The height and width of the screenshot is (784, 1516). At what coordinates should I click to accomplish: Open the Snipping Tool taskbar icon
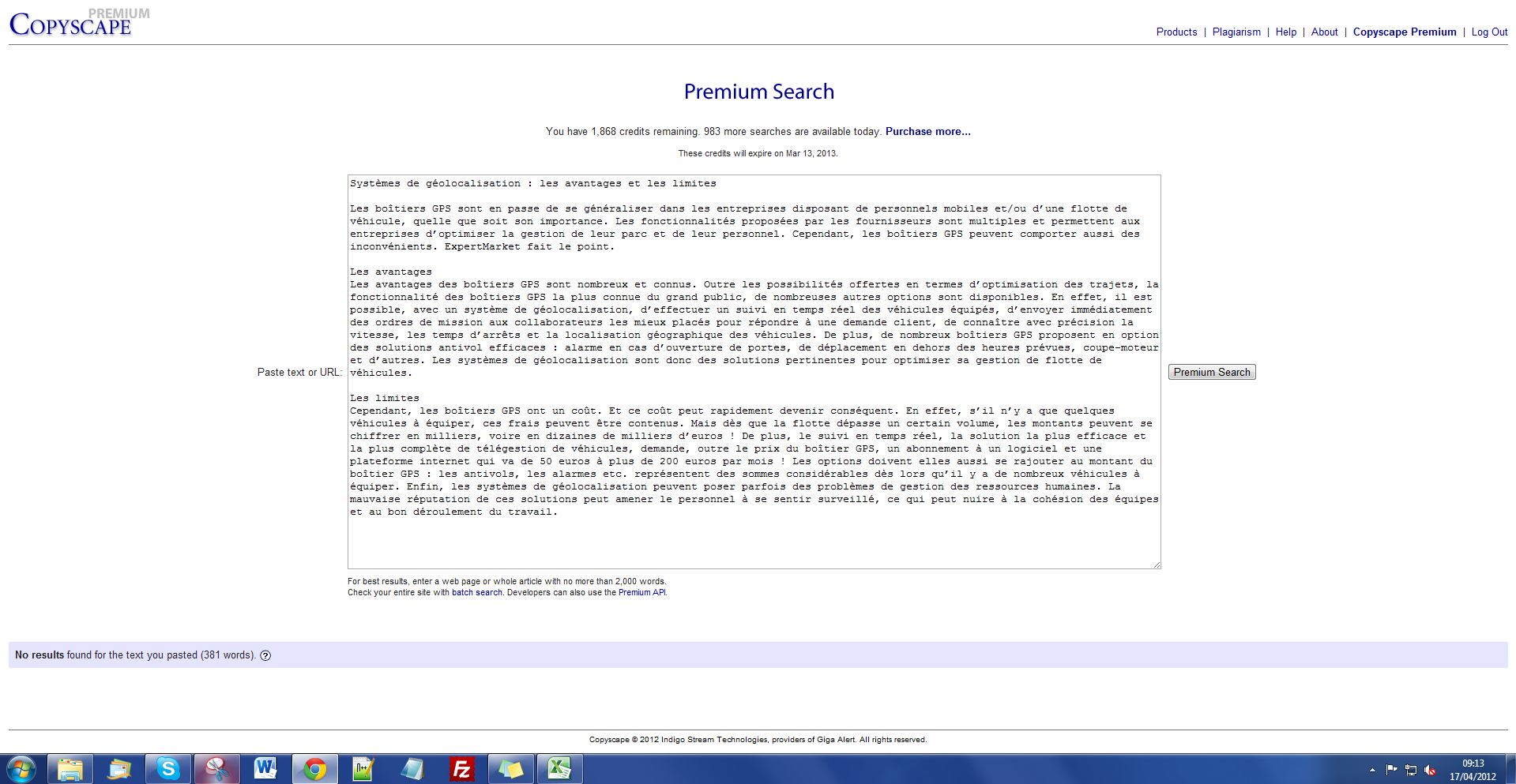click(x=216, y=768)
